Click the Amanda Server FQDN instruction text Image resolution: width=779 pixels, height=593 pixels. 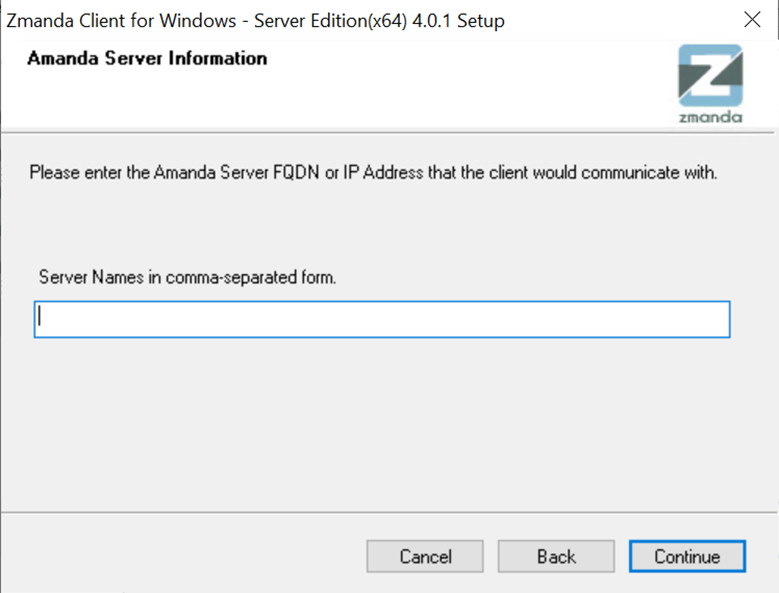tap(373, 172)
